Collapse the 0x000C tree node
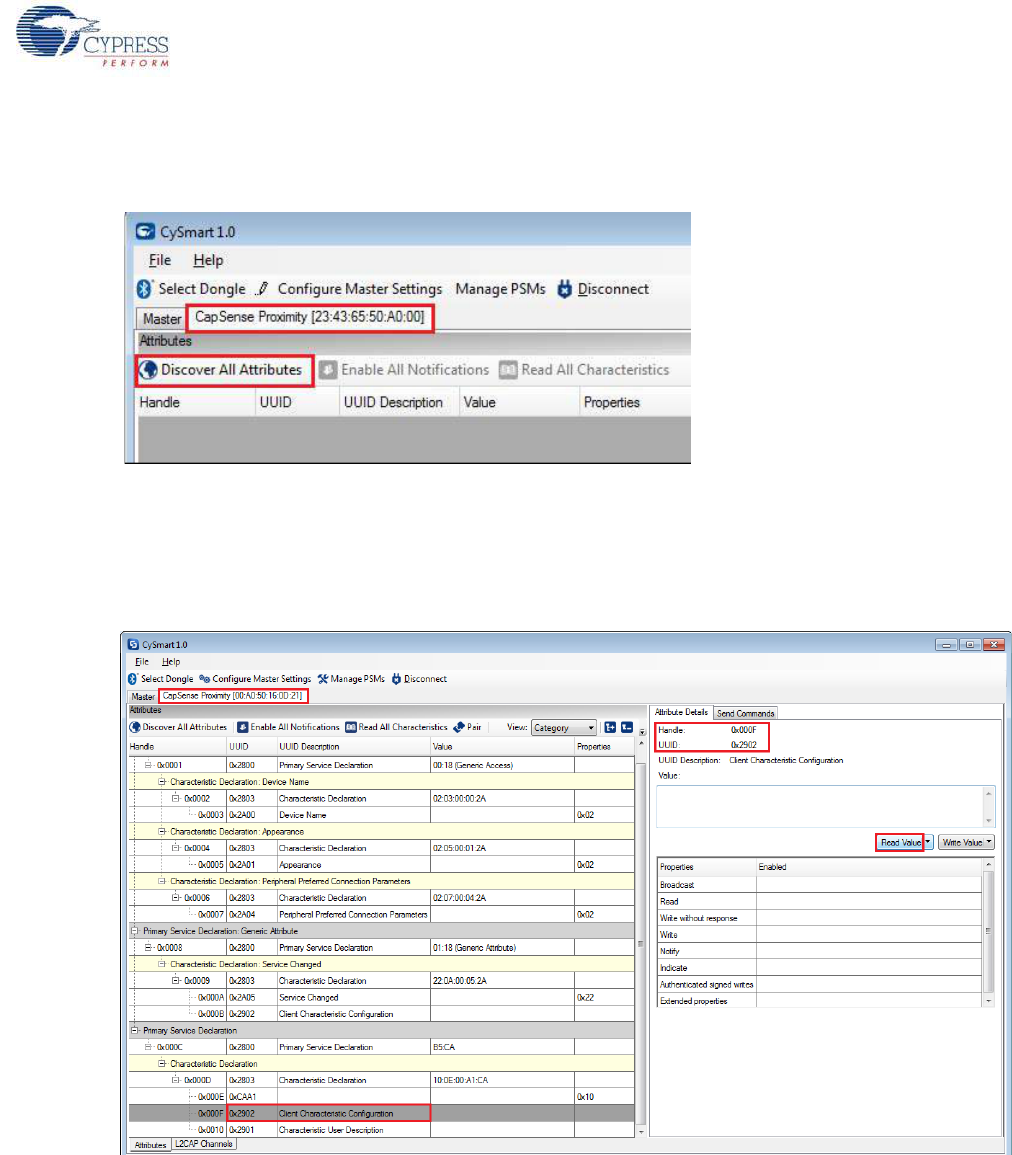Viewport: 1012px width, 1155px height. click(x=147, y=1047)
